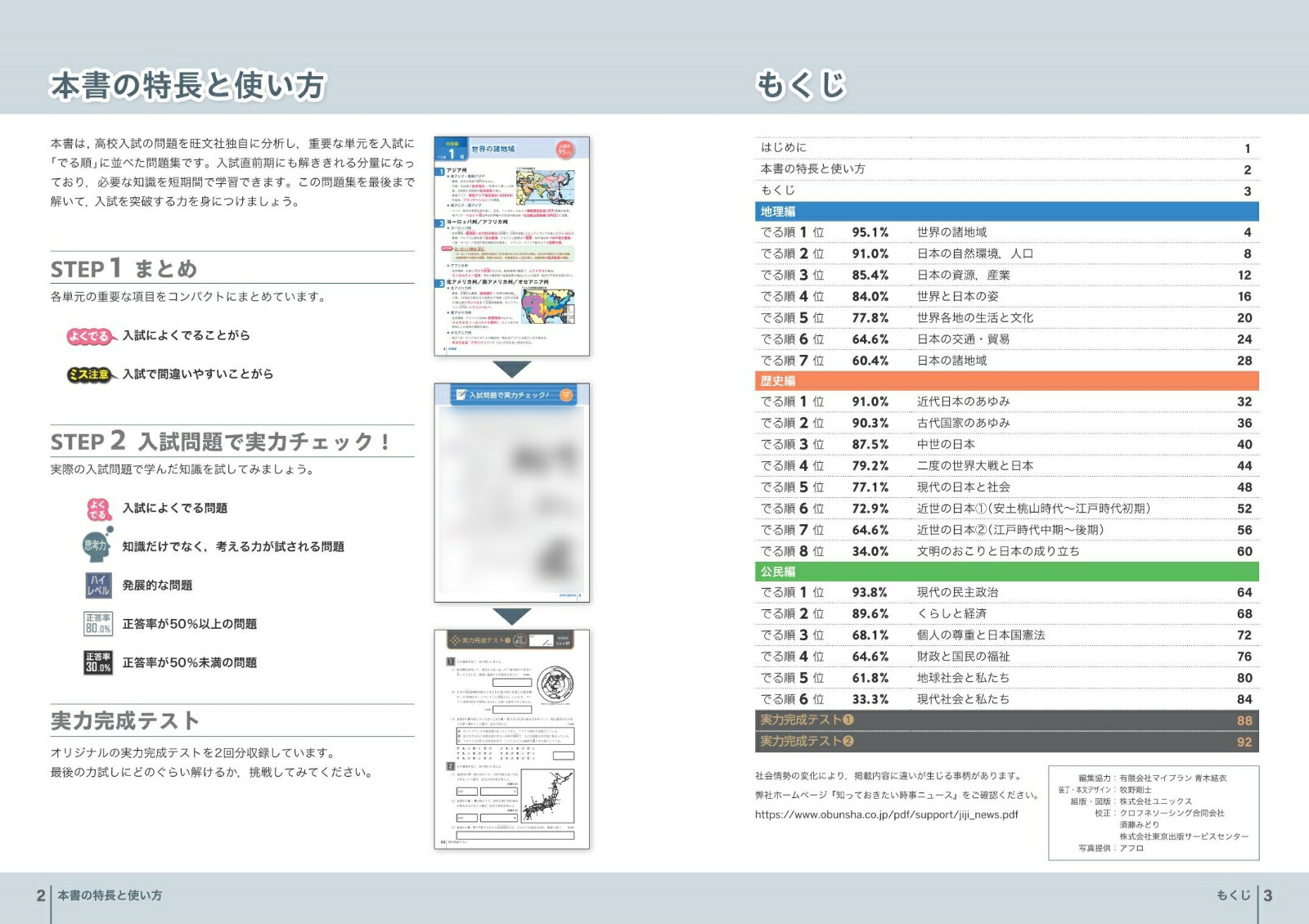Viewport: 1309px width, 924px height.
Task: Open the 実力完成テスト sample page thumbnail
Action: pos(512,739)
